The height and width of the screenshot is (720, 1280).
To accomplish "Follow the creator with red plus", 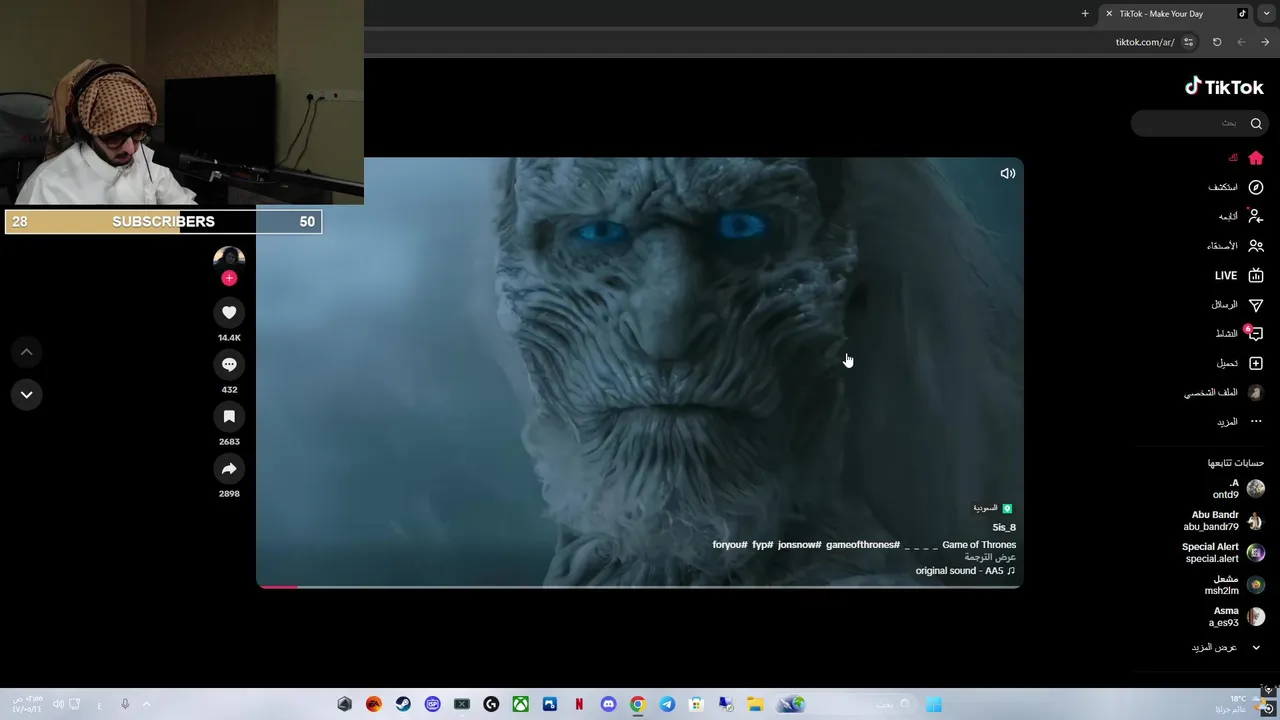I will [229, 278].
